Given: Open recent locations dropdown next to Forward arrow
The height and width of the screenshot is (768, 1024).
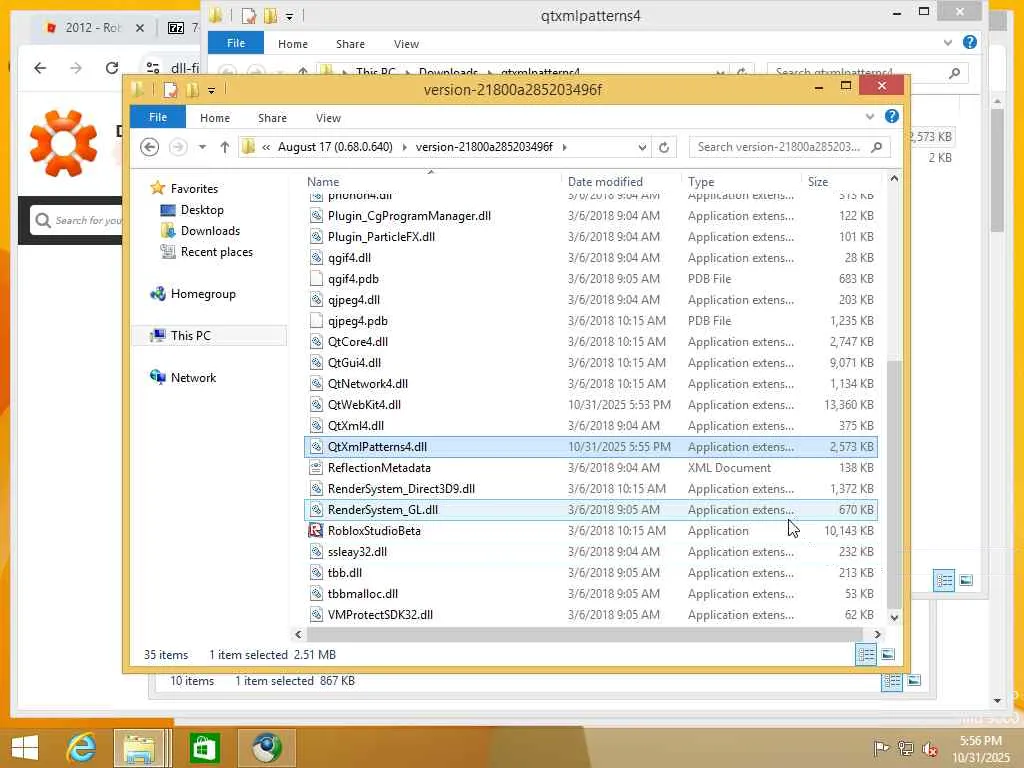Looking at the screenshot, I should [x=202, y=147].
